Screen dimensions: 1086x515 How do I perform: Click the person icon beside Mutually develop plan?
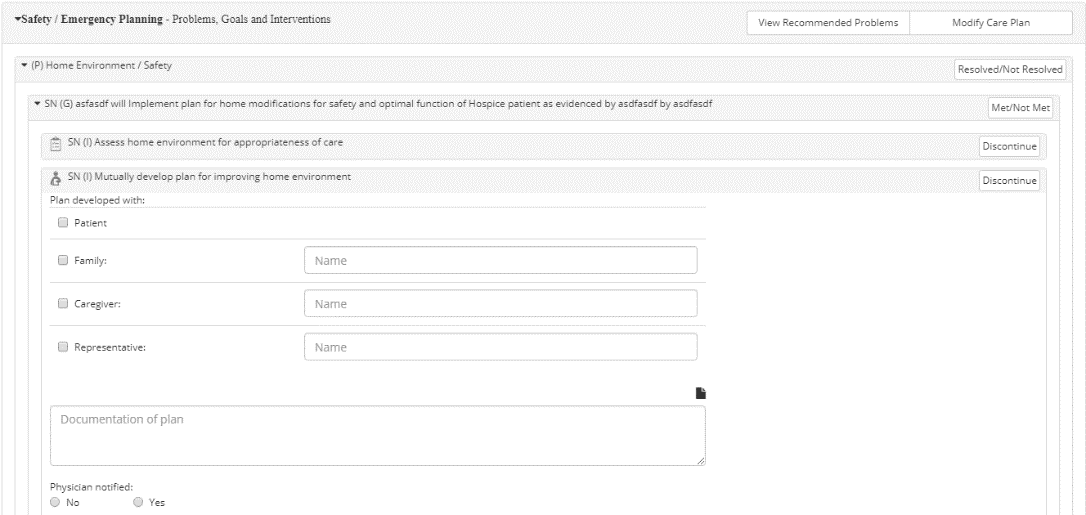(57, 179)
